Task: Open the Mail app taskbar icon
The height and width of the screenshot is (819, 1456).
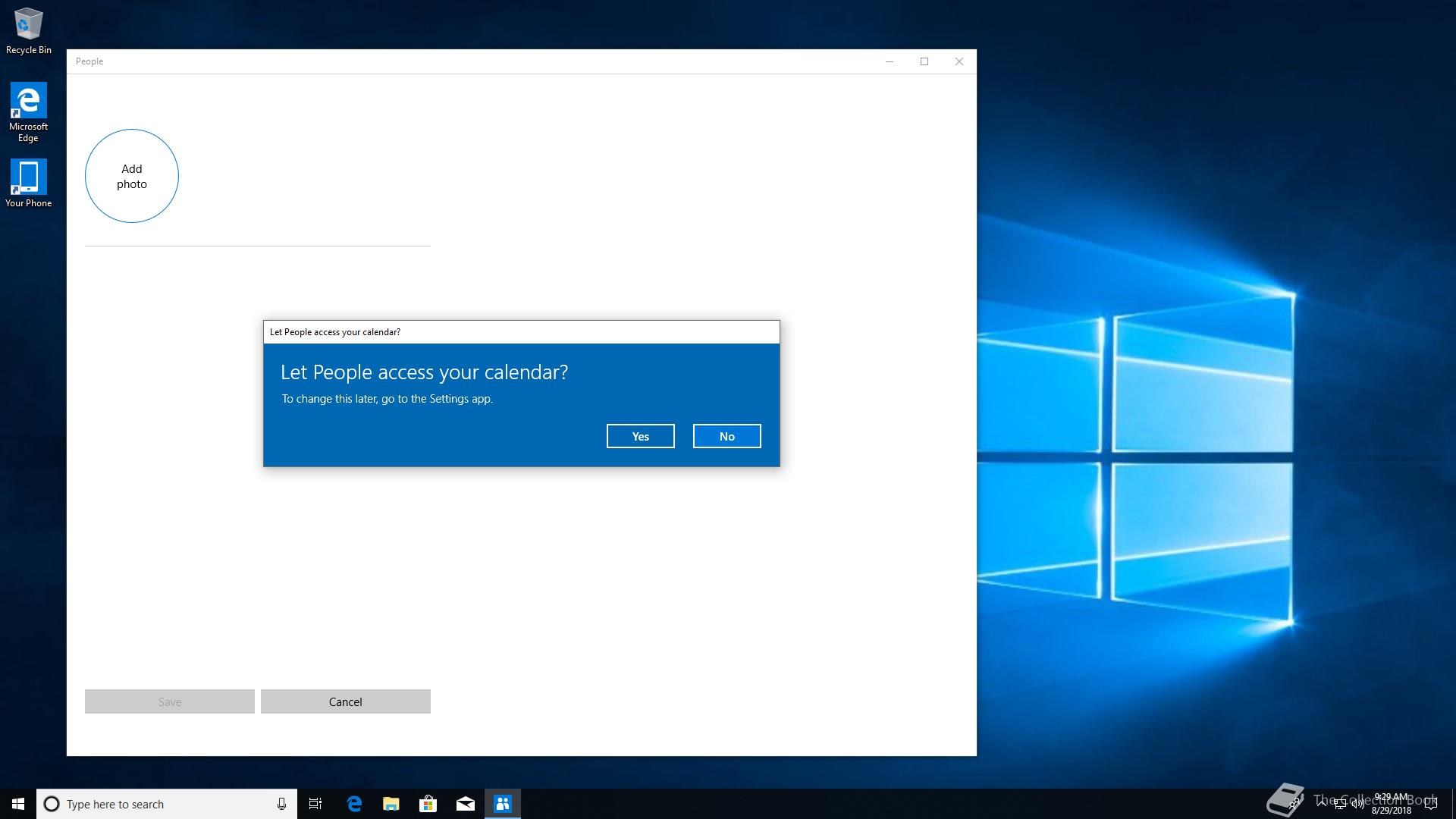Action: [466, 804]
